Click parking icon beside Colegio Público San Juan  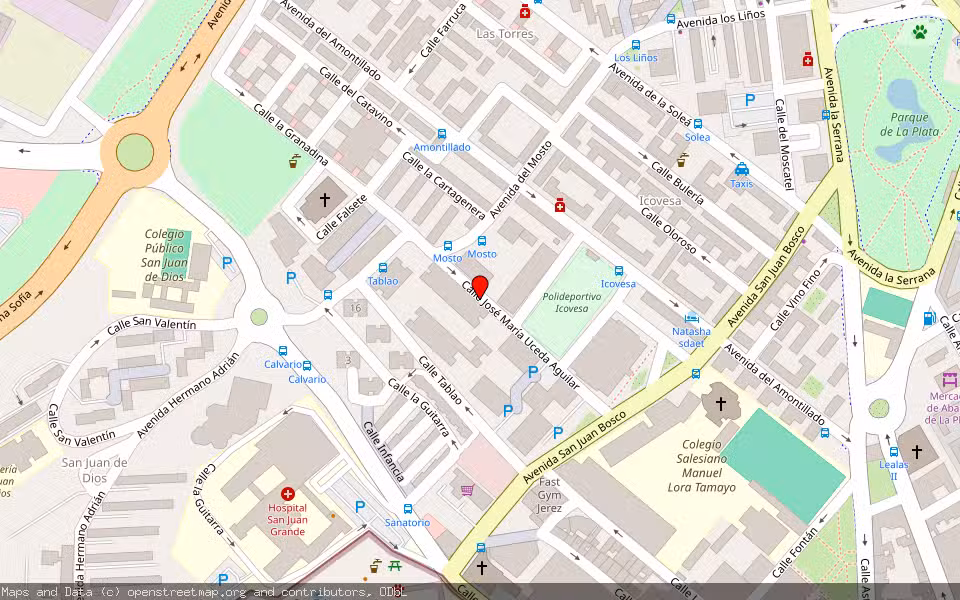[227, 263]
